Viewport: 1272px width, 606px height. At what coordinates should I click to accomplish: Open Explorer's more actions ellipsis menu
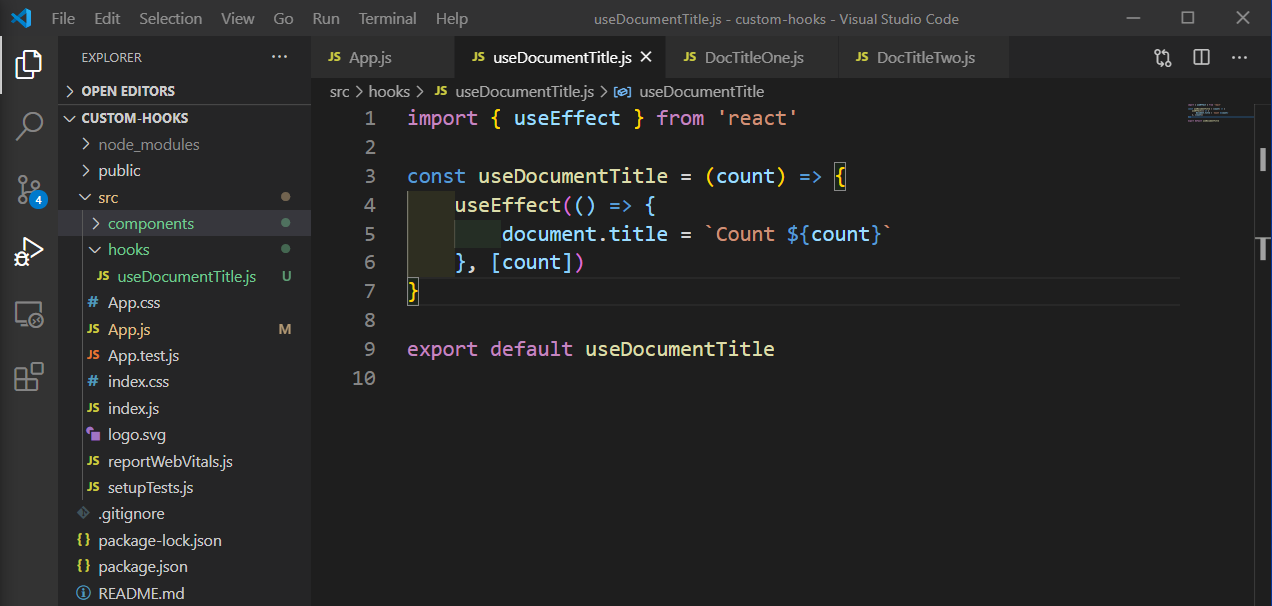click(x=280, y=57)
